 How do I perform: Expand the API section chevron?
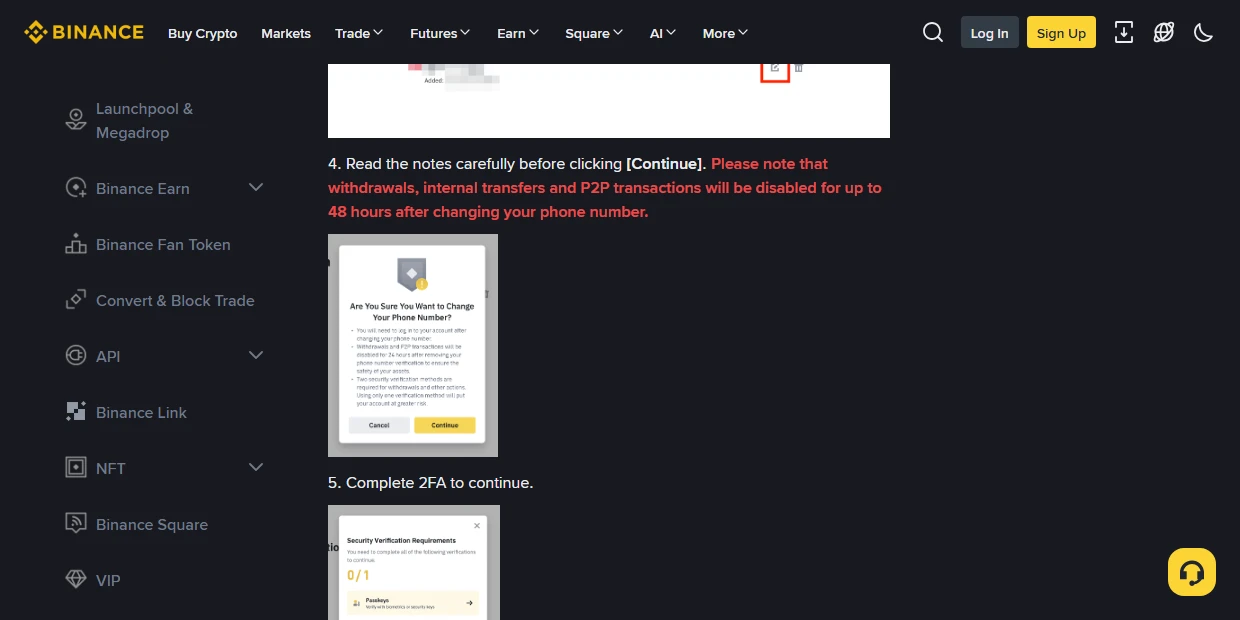click(256, 355)
